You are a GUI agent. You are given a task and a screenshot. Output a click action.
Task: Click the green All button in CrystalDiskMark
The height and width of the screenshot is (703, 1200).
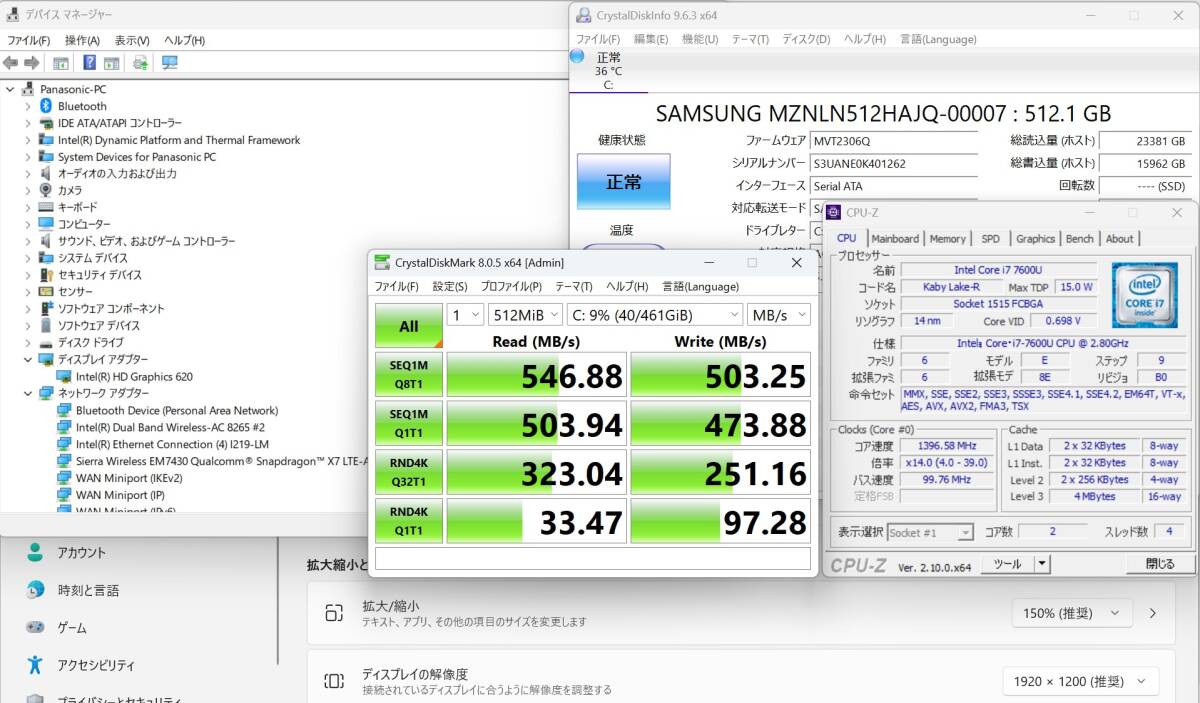409,326
